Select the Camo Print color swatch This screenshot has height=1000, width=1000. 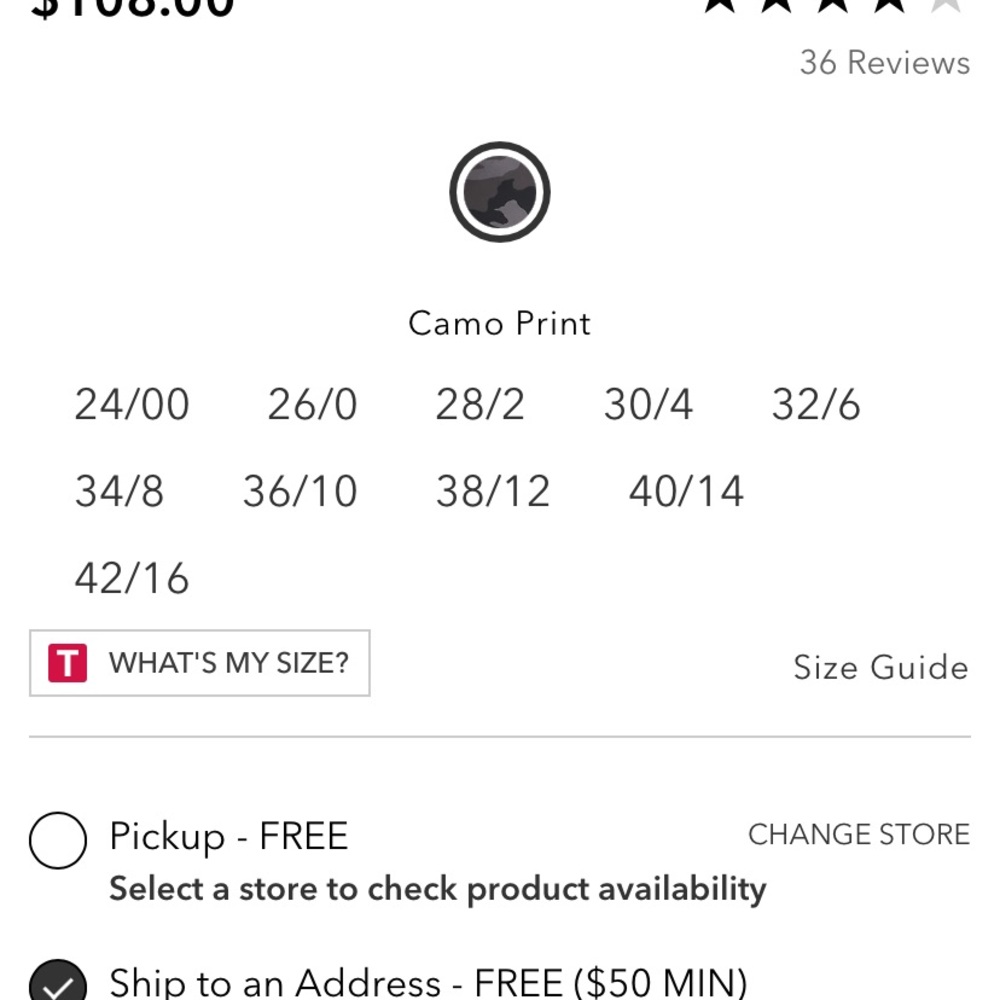click(x=500, y=192)
